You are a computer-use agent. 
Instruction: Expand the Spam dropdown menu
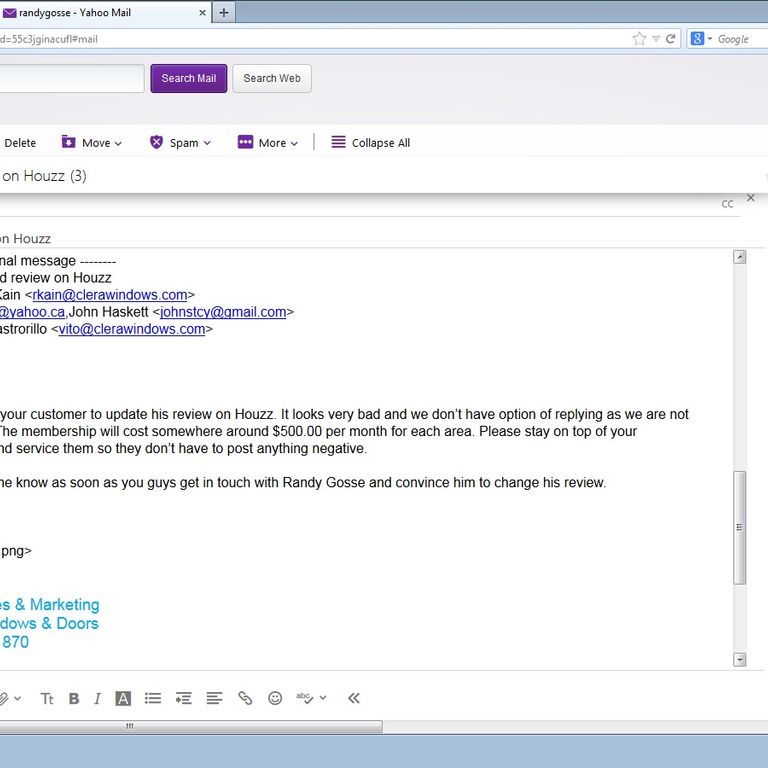coord(180,143)
